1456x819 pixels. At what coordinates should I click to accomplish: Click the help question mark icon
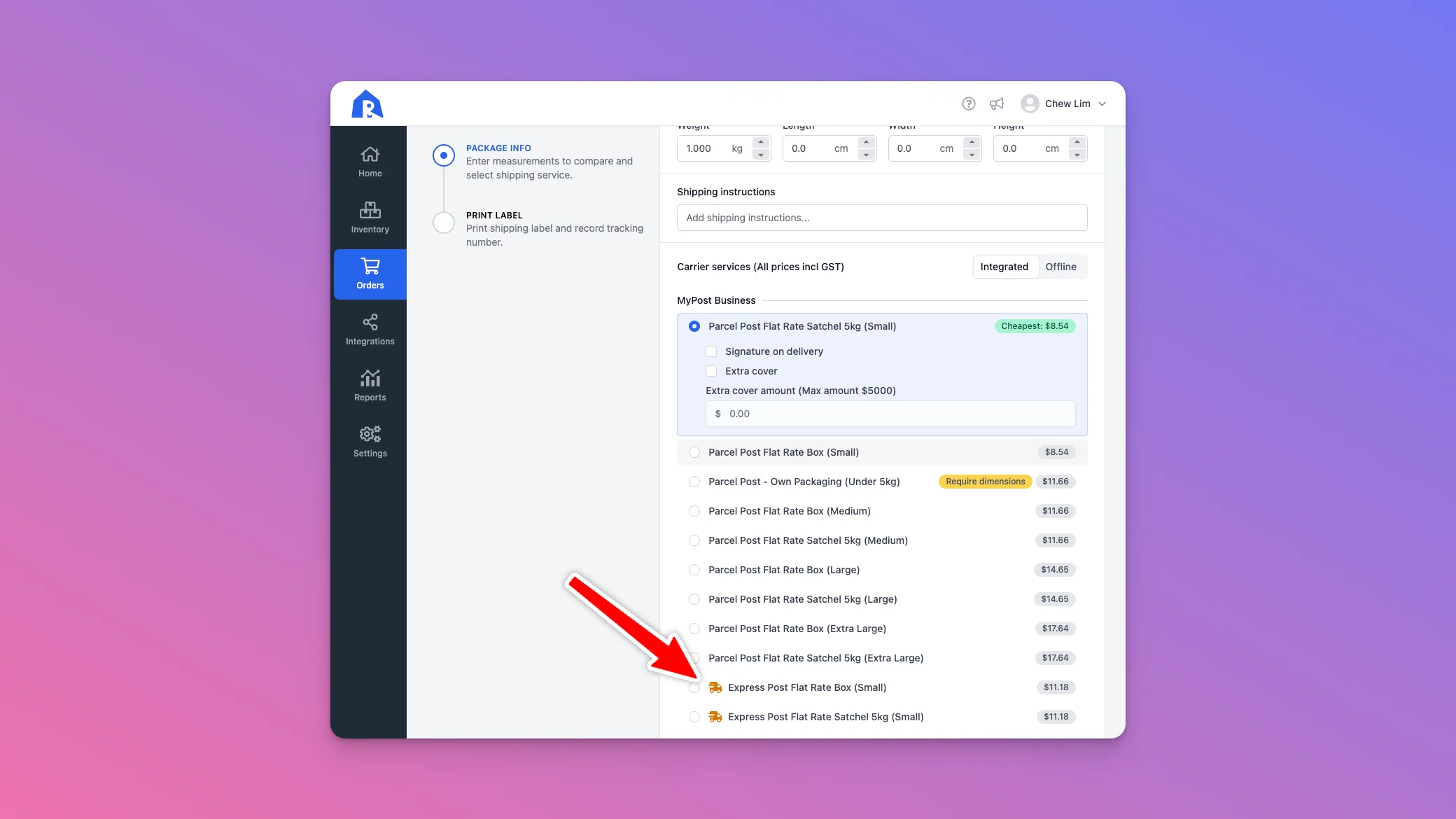969,104
